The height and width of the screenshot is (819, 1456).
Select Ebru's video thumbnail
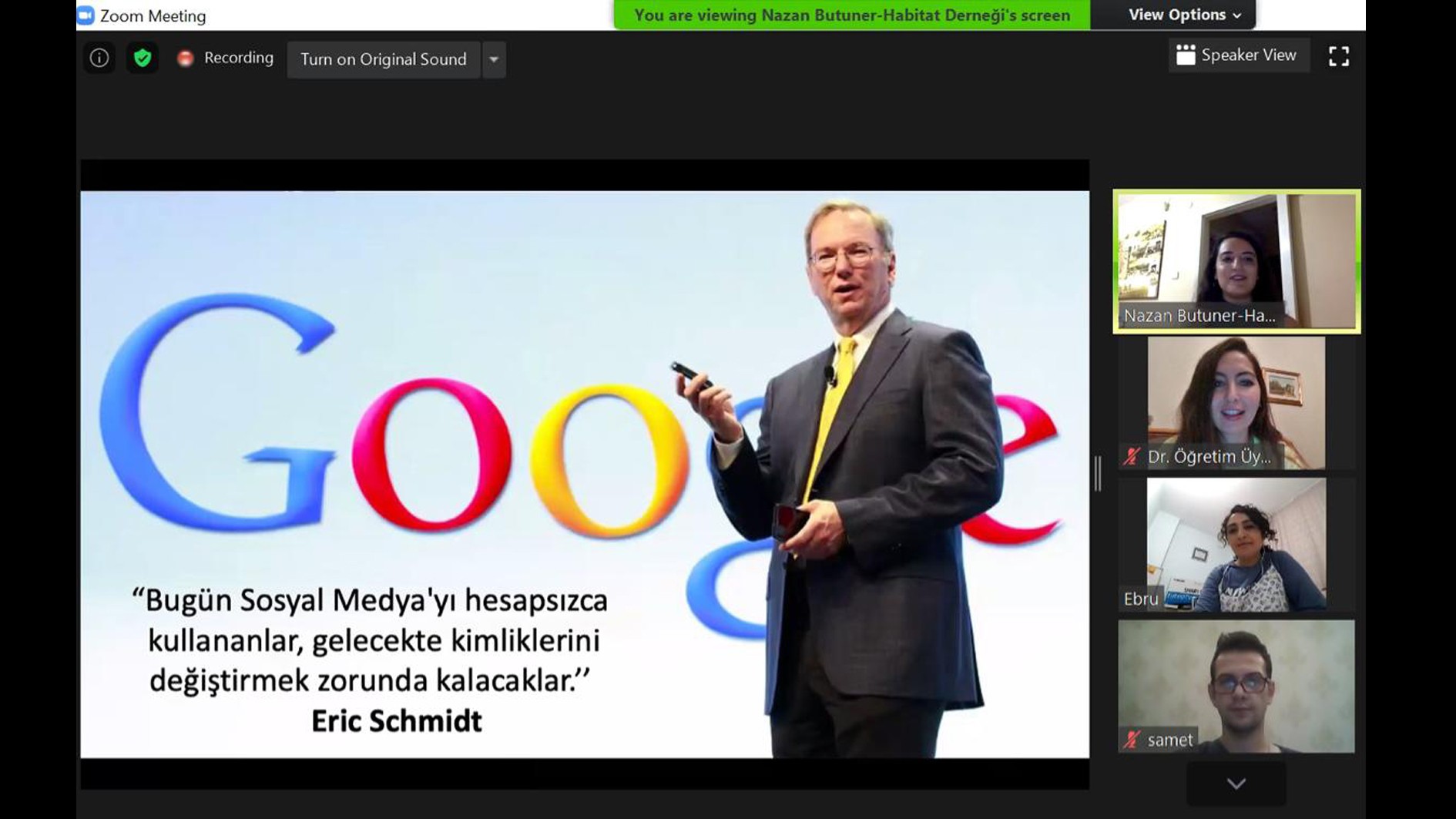click(1236, 545)
